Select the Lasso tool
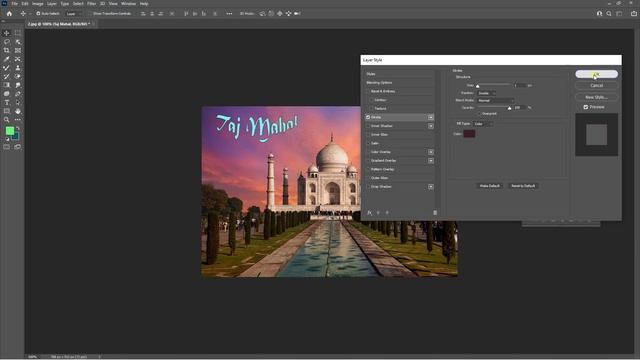This screenshot has height=360, width=640. [x=7, y=42]
